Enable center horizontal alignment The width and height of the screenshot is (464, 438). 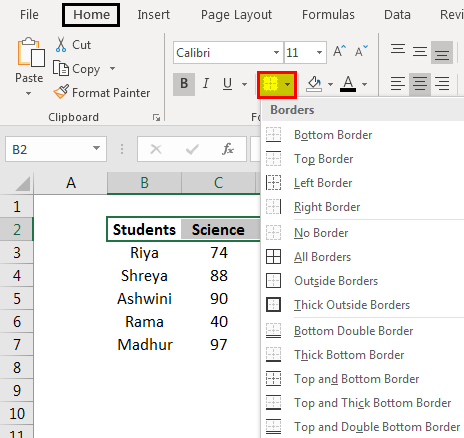coord(420,84)
